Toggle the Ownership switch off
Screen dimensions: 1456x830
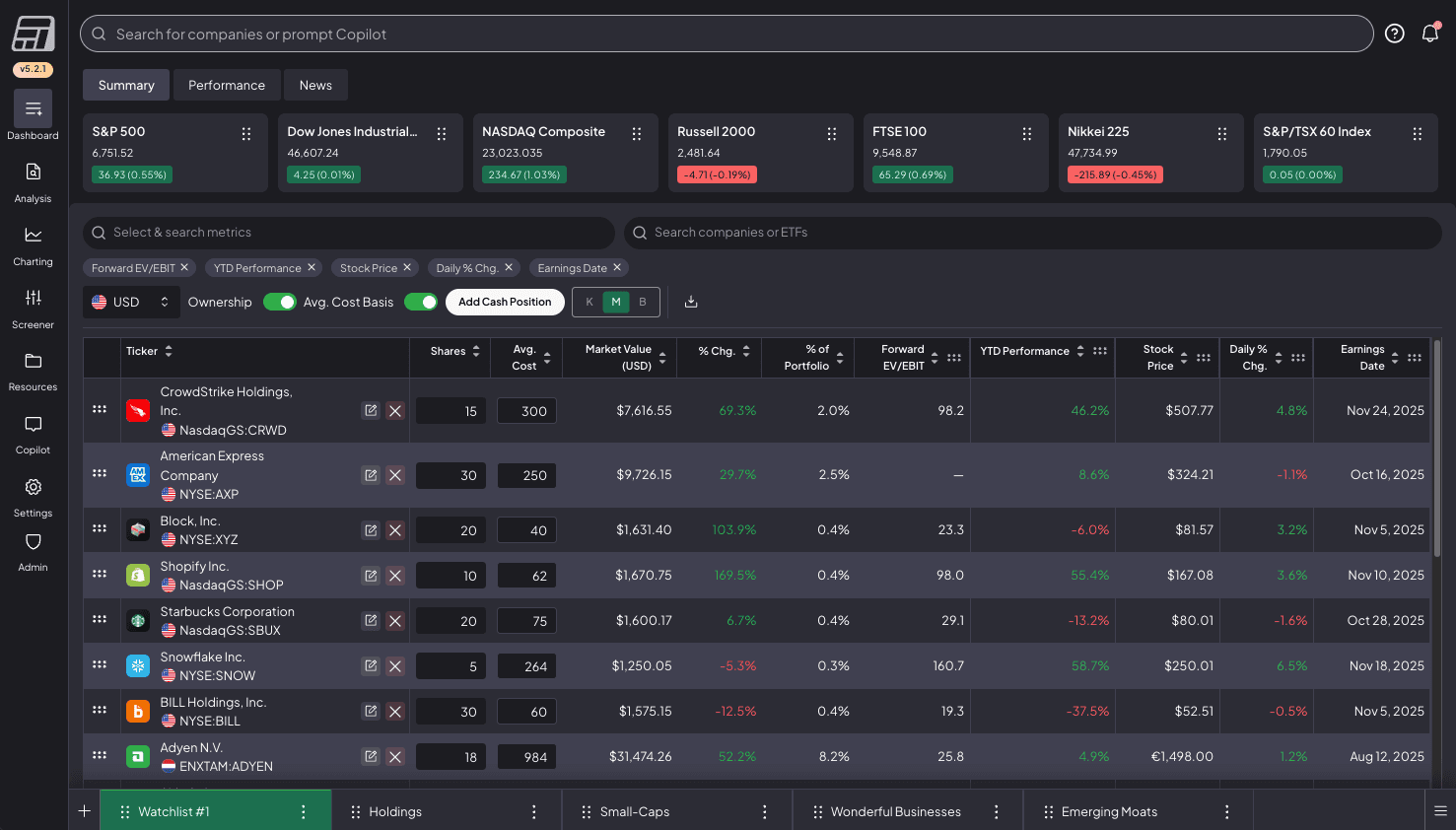(x=280, y=302)
